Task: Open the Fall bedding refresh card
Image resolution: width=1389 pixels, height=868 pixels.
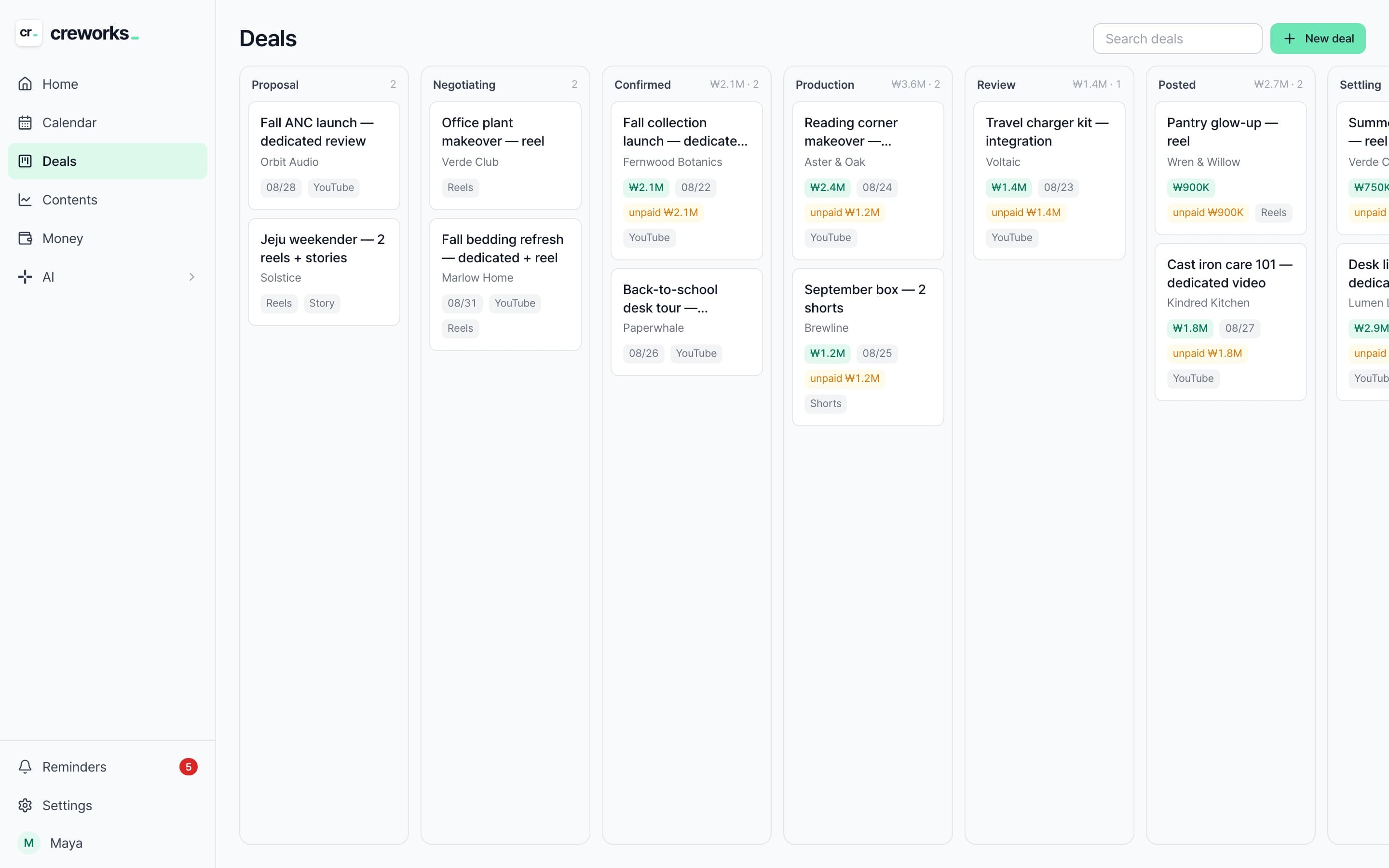Action: 505,285
